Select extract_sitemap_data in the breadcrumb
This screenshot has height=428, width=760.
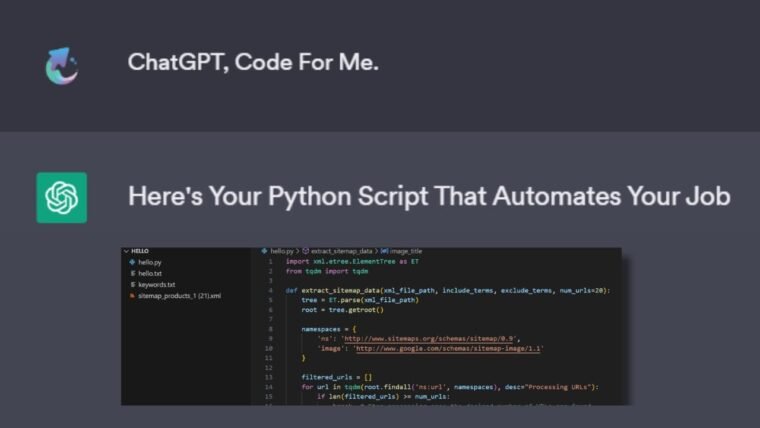[x=341, y=251]
